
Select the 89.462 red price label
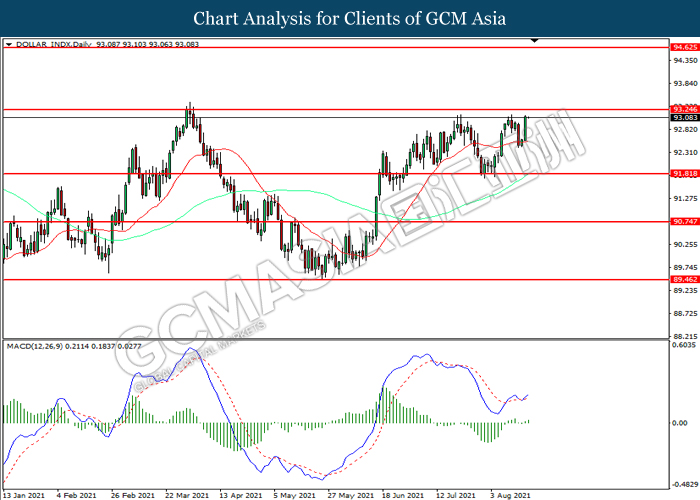(685, 279)
